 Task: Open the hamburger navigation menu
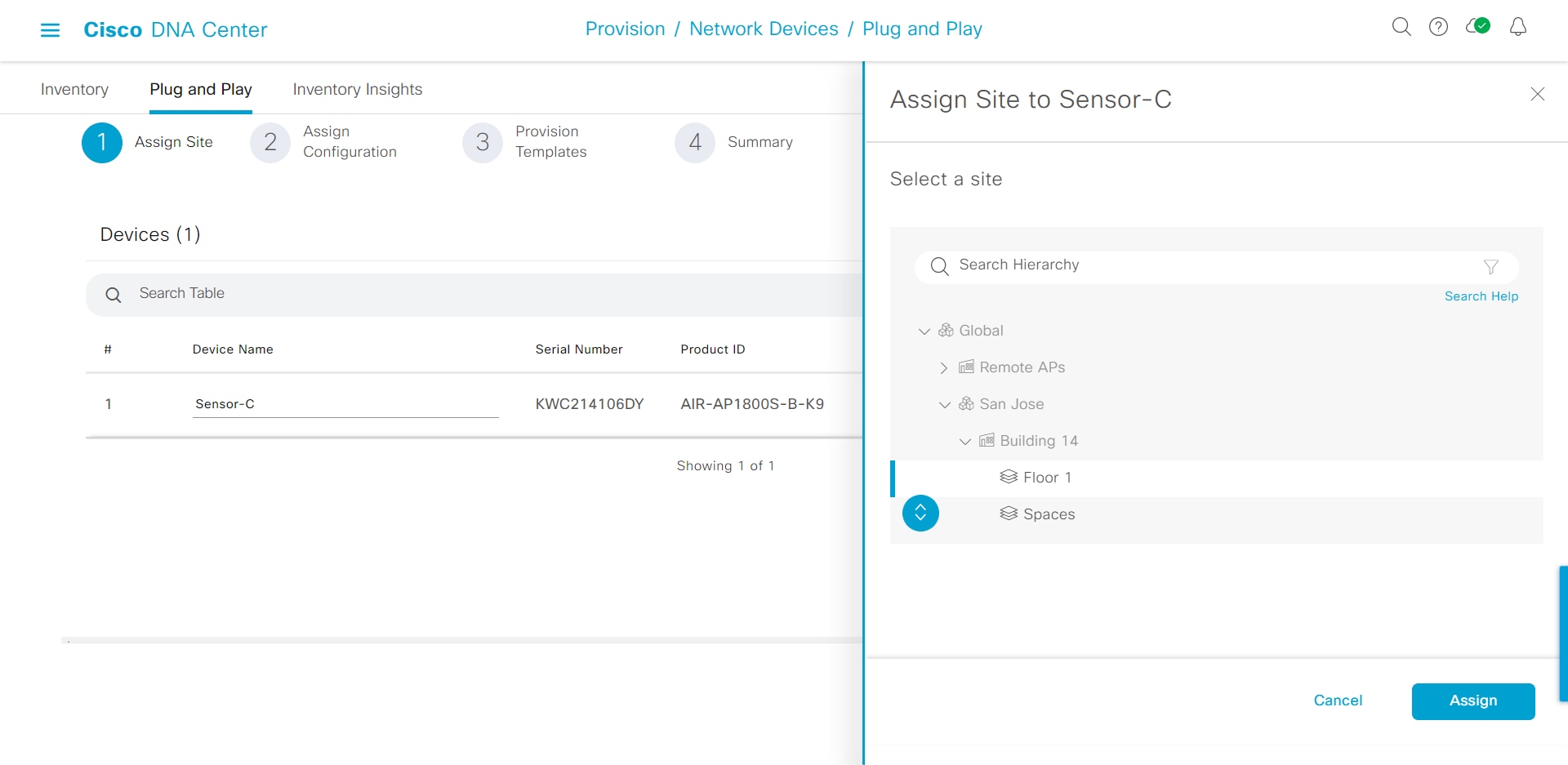(50, 30)
